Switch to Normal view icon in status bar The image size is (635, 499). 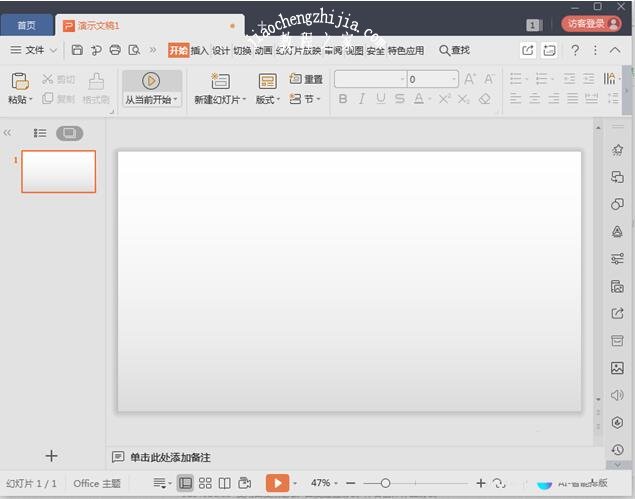coord(185,483)
